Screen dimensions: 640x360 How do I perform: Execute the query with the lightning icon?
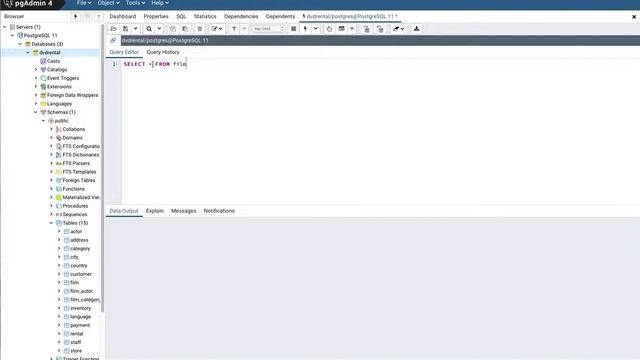tap(305, 29)
